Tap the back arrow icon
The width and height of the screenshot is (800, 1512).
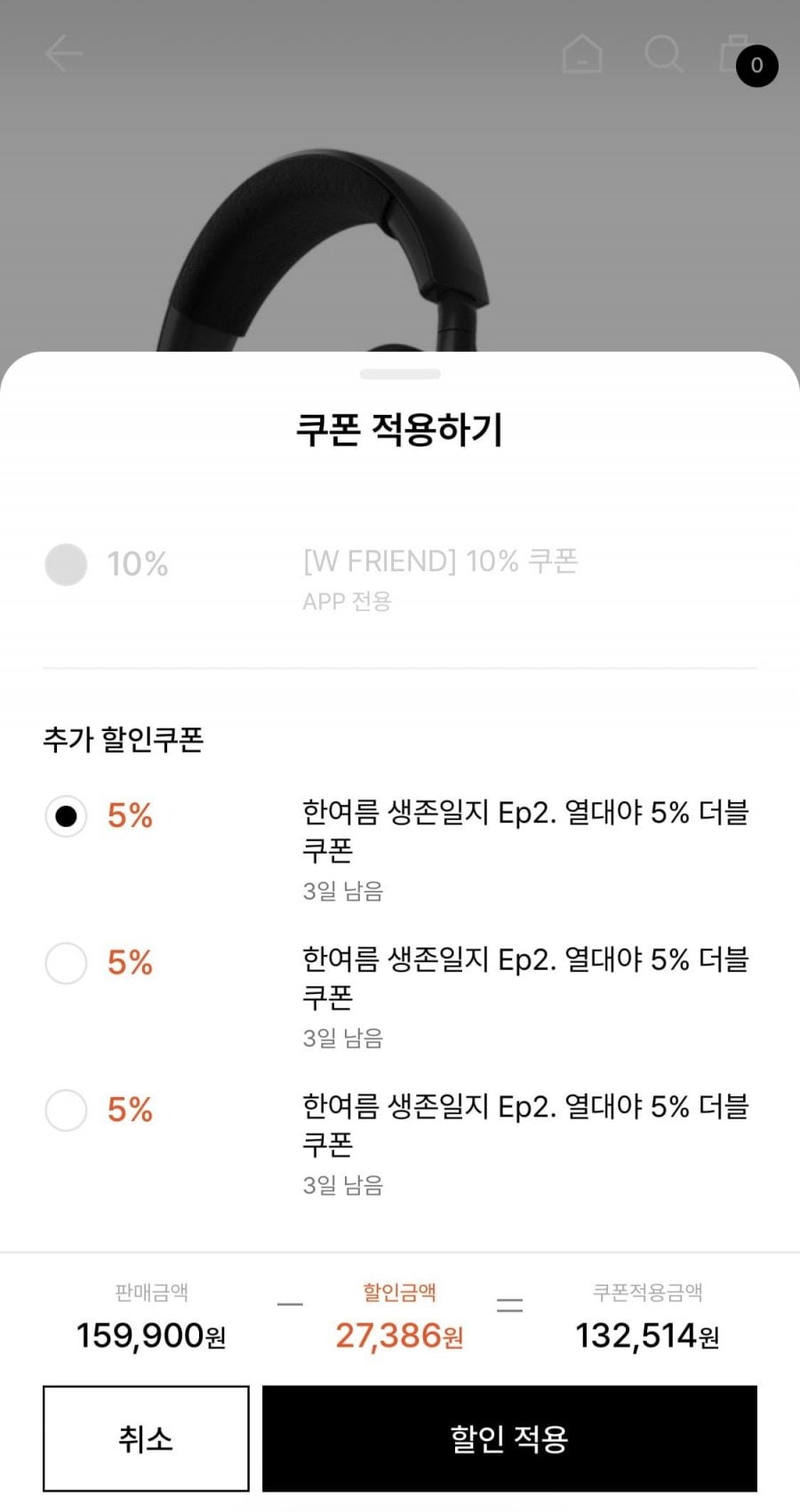point(64,53)
